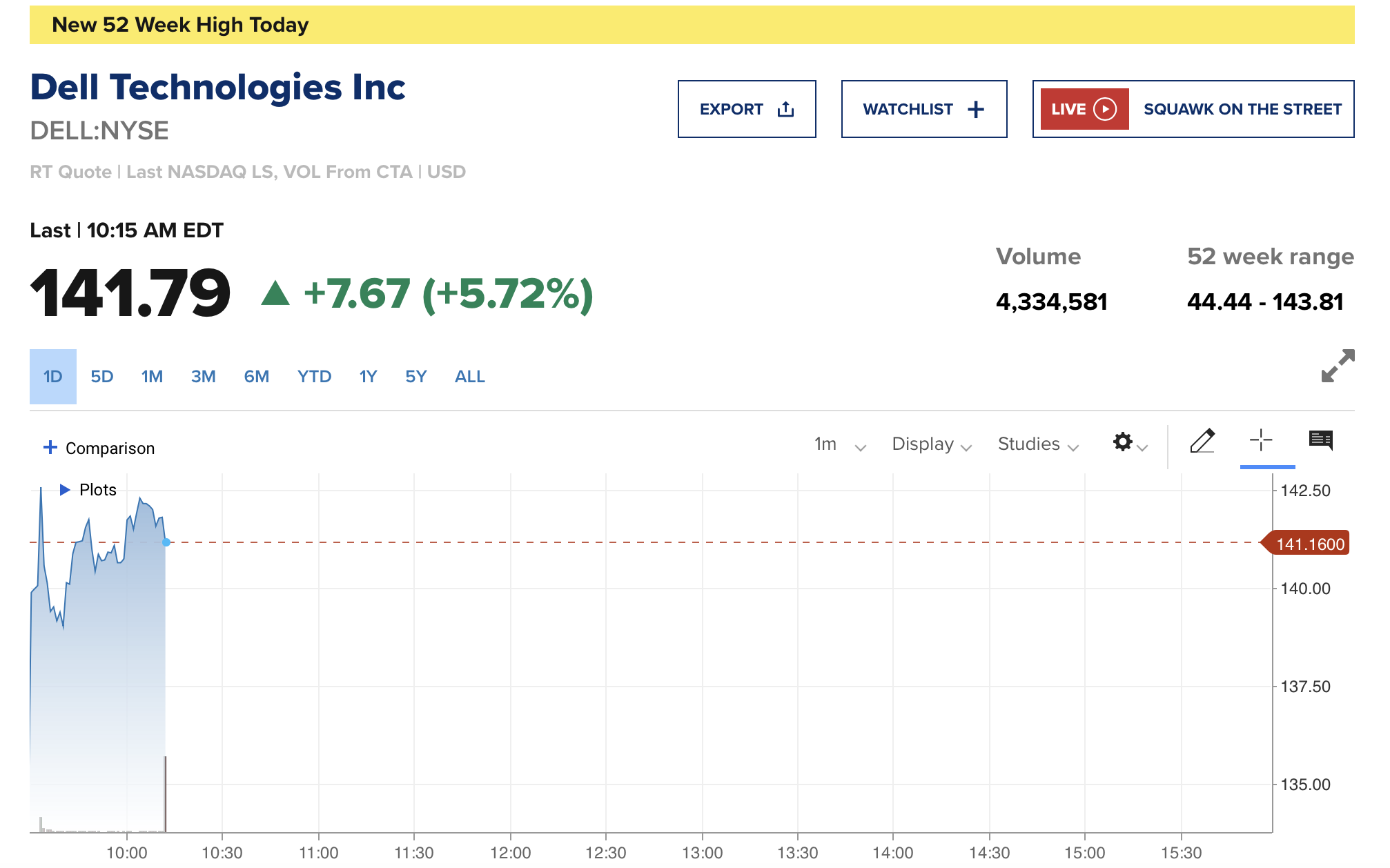Image resolution: width=1390 pixels, height=868 pixels.
Task: Click the current price dot on chart line
Action: [x=166, y=542]
